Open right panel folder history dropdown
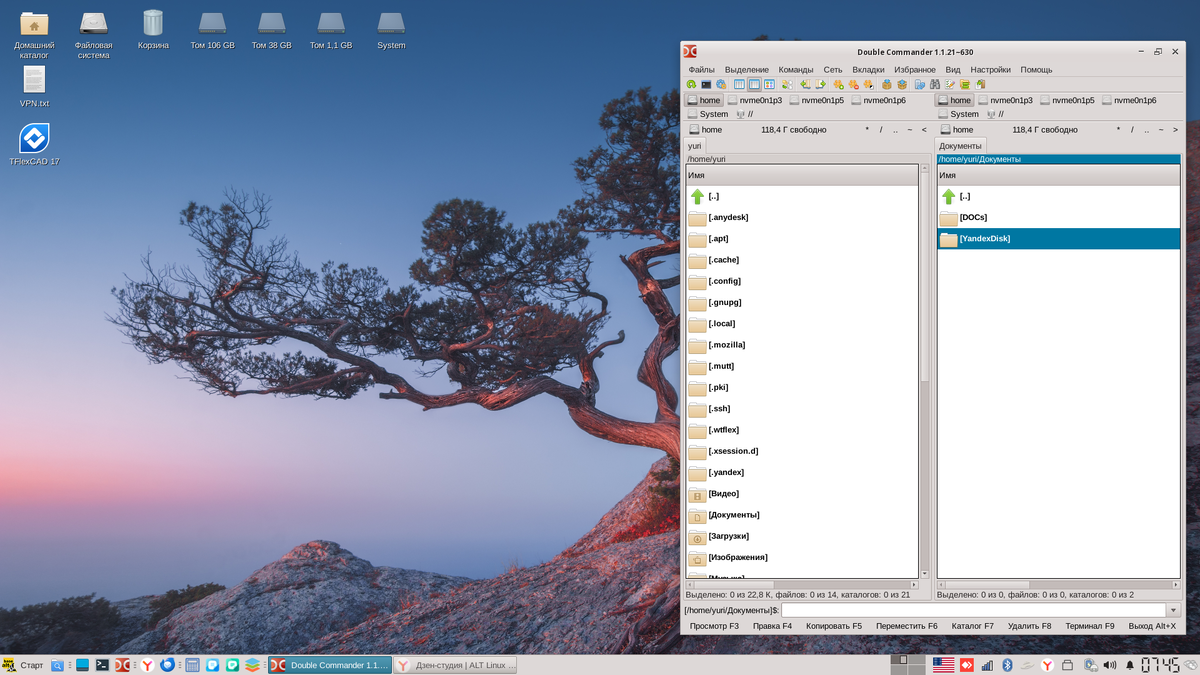Viewport: 1200px width, 675px height. 1176,129
